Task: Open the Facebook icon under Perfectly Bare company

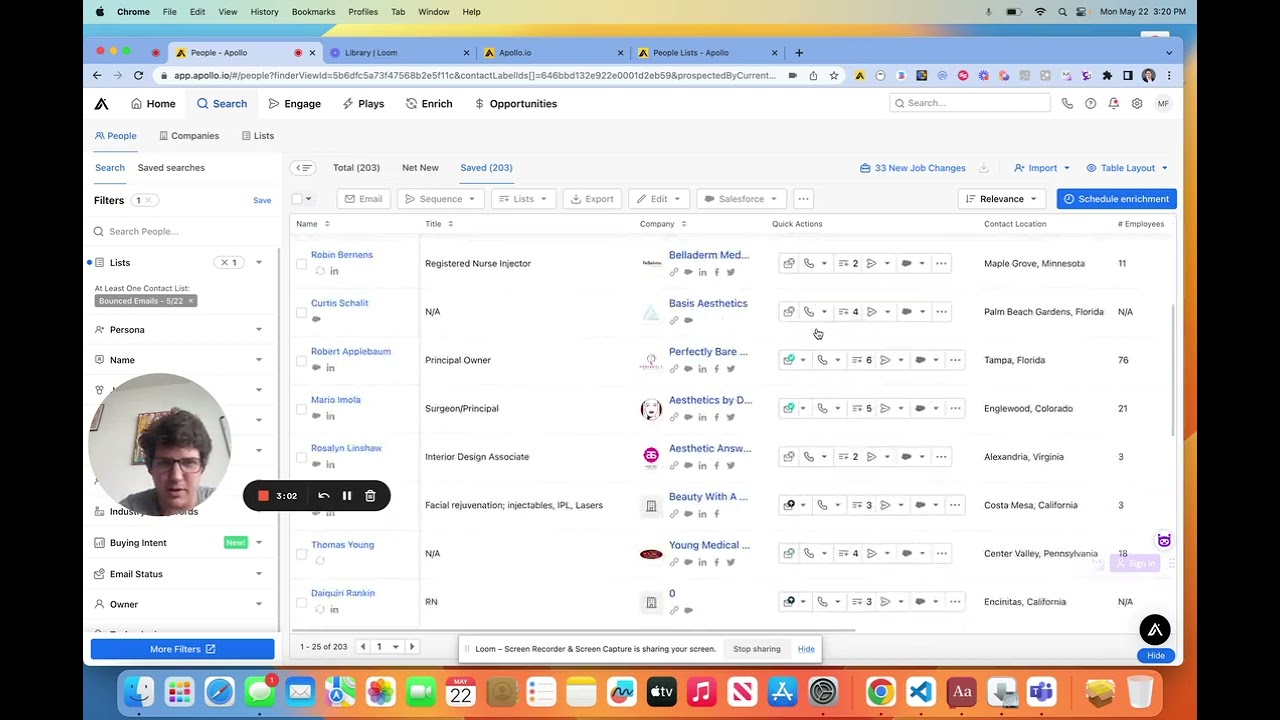Action: point(717,369)
